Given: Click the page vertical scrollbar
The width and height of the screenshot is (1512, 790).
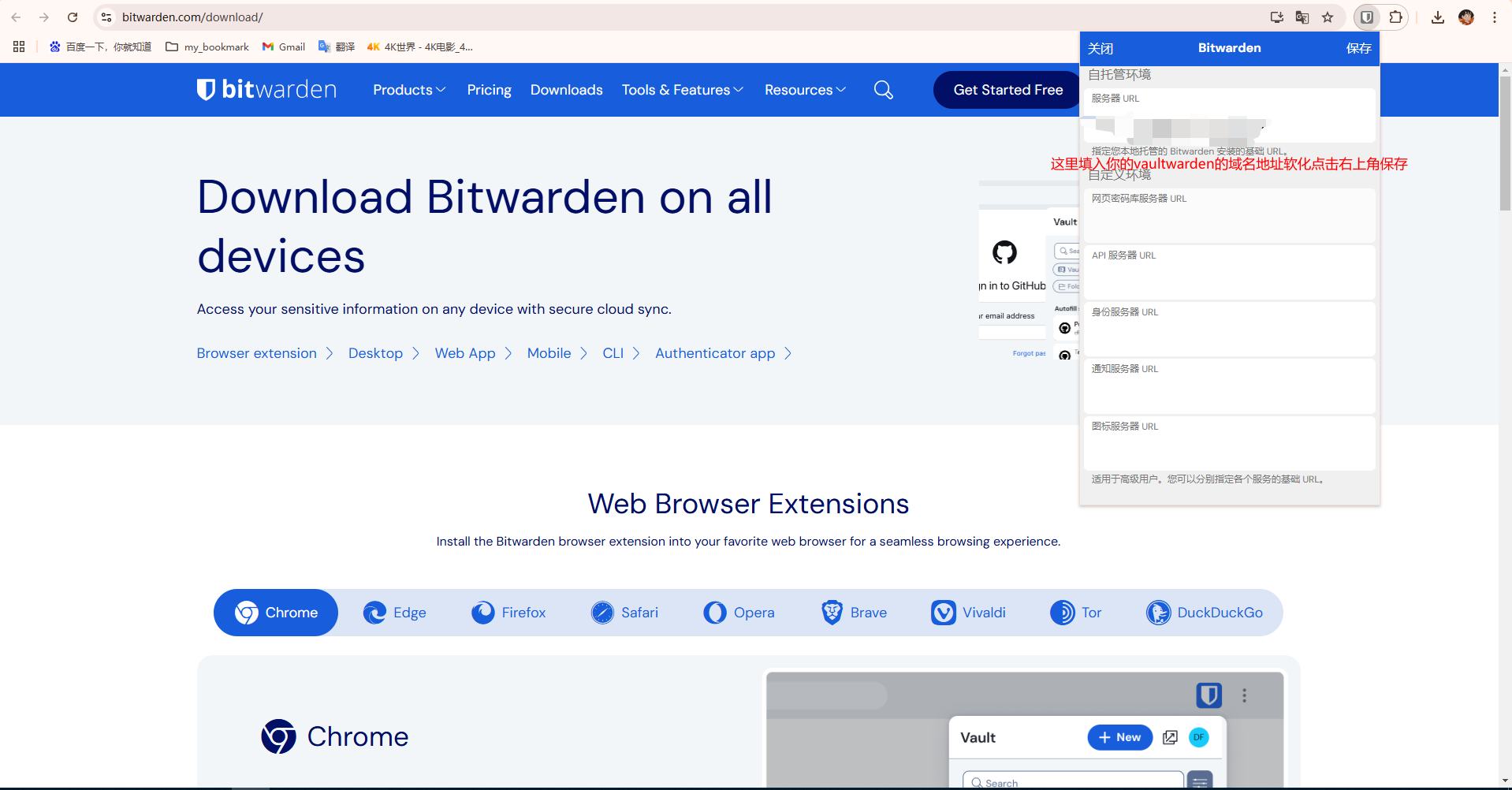Looking at the screenshot, I should [1505, 143].
